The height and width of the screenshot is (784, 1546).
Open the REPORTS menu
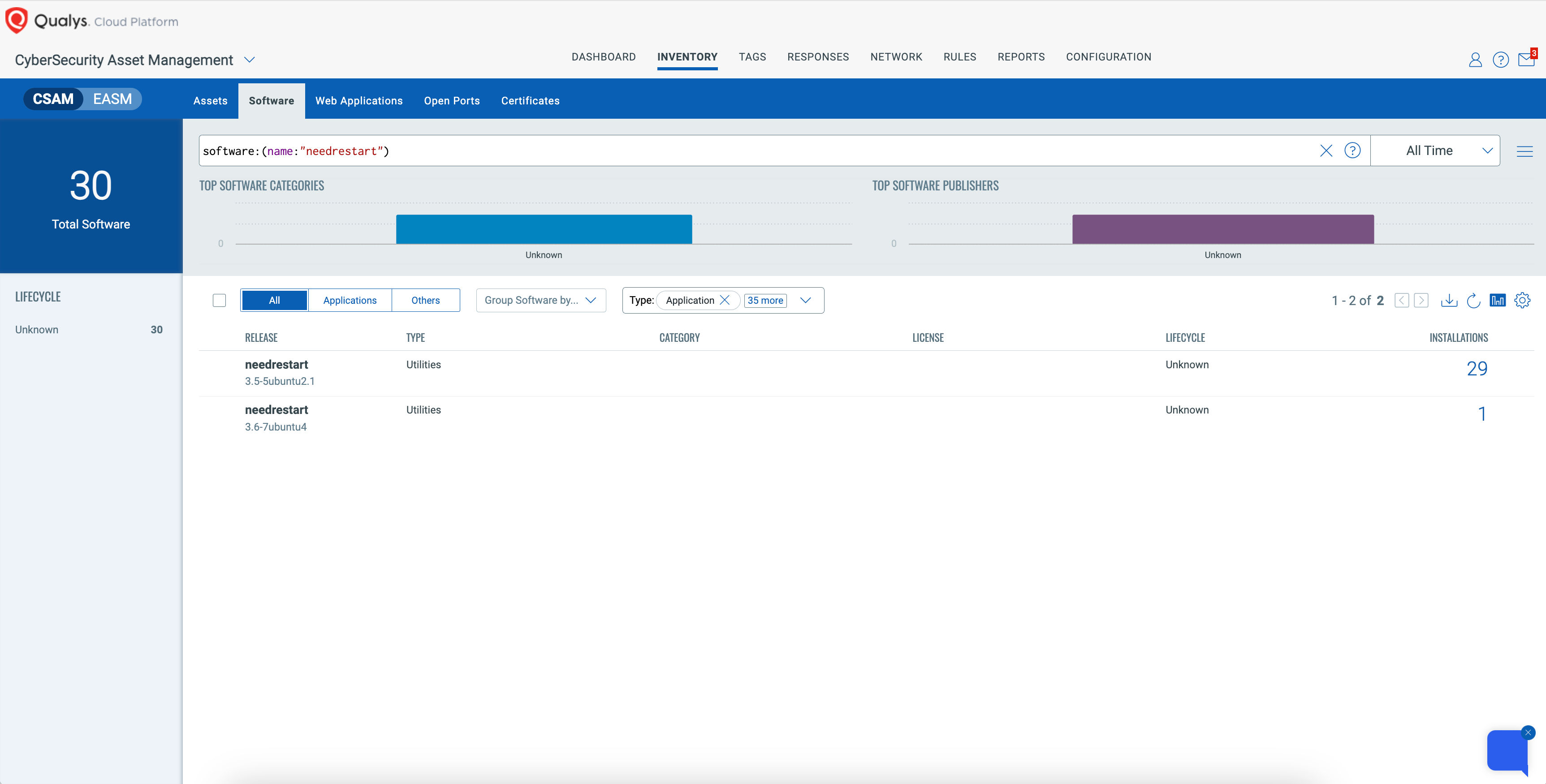(x=1020, y=57)
